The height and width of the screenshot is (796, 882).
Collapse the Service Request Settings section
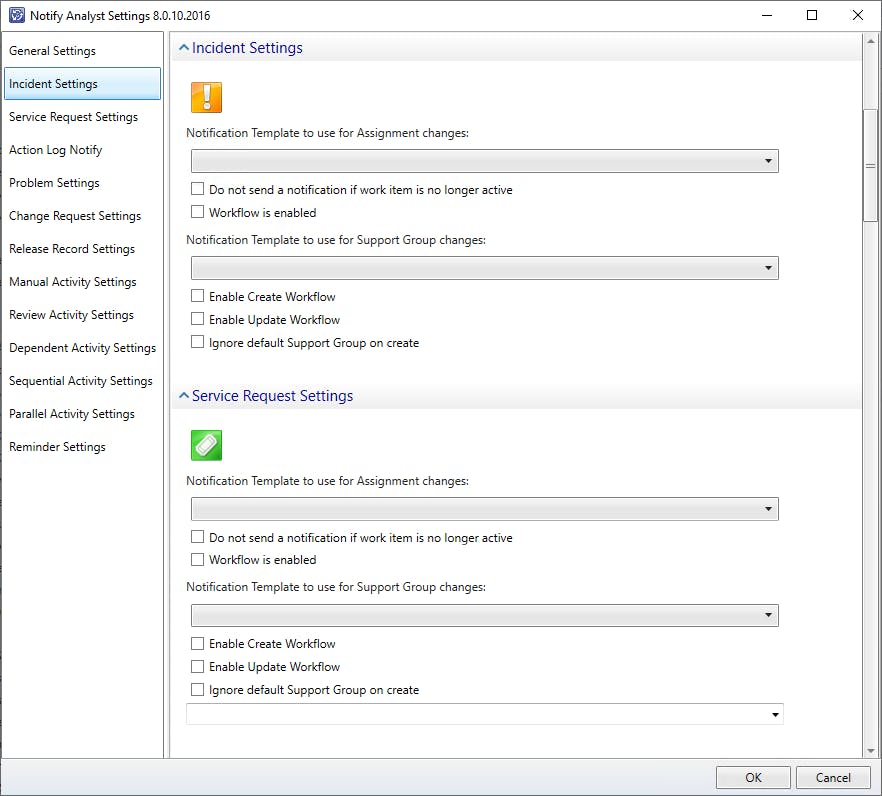point(183,396)
